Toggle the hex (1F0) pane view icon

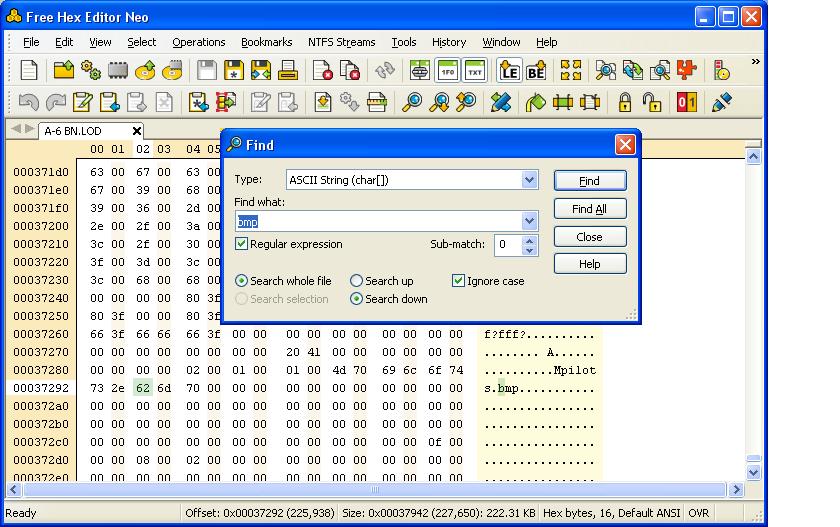tap(447, 70)
